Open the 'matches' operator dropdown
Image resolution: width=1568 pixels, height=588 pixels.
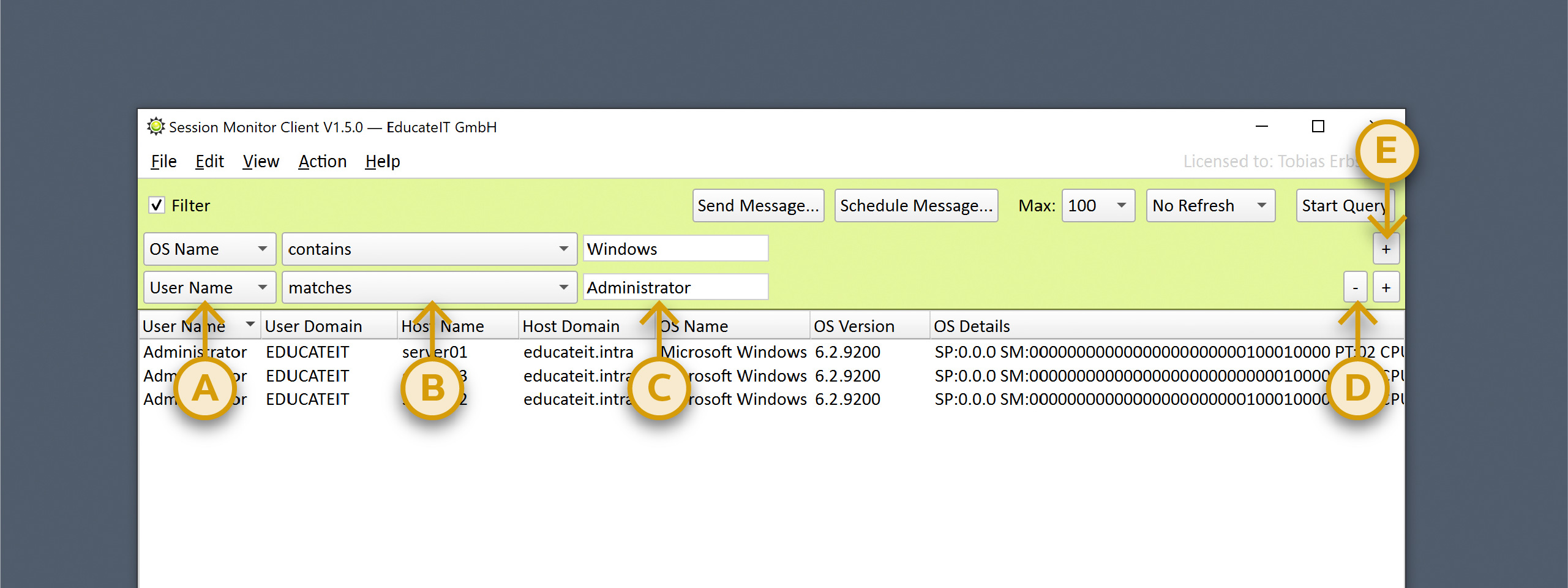[x=429, y=288]
